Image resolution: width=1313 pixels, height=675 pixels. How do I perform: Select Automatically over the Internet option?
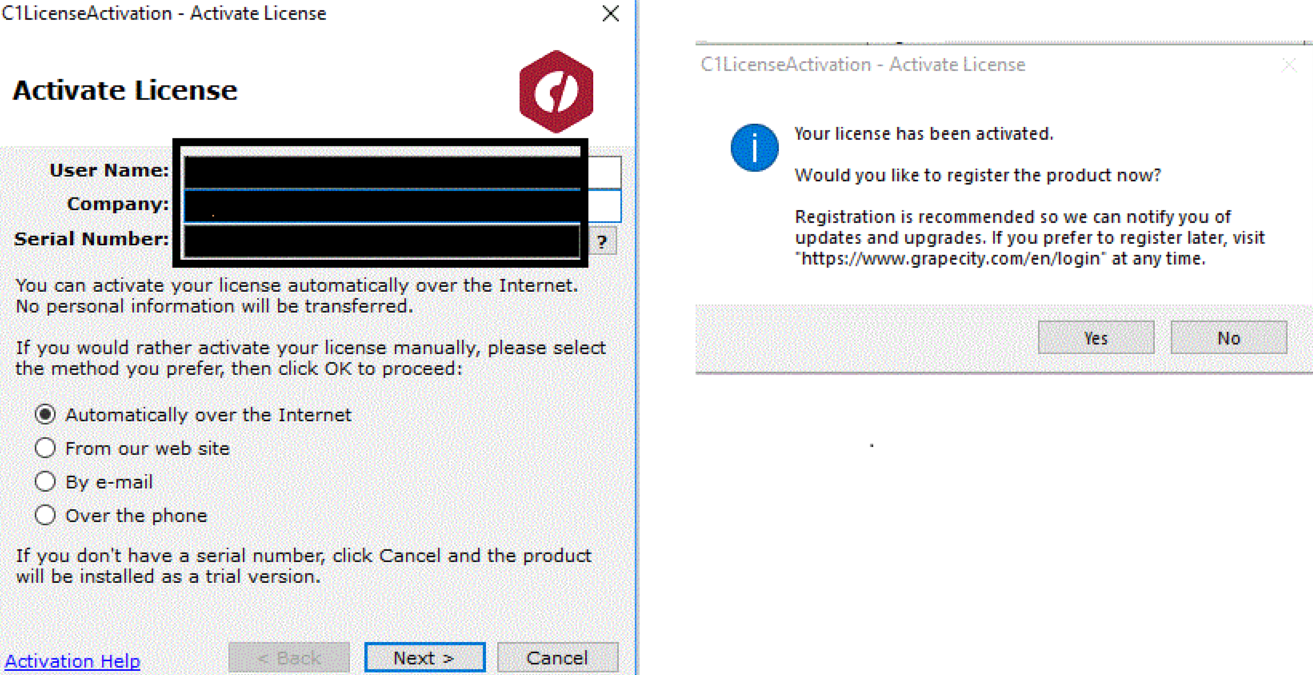[x=194, y=414]
